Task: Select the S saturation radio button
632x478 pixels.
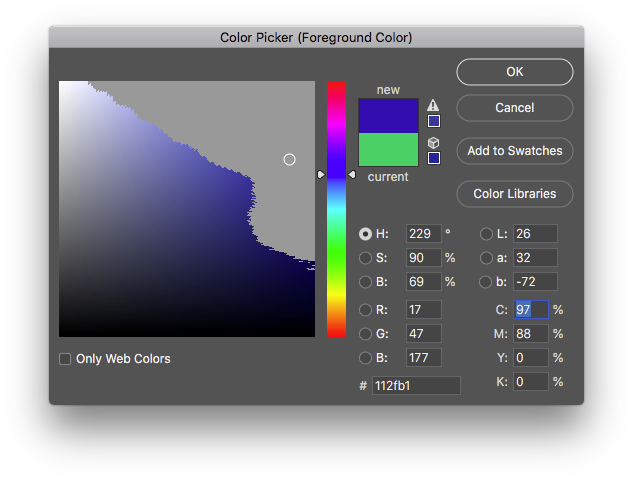Action: (366, 258)
